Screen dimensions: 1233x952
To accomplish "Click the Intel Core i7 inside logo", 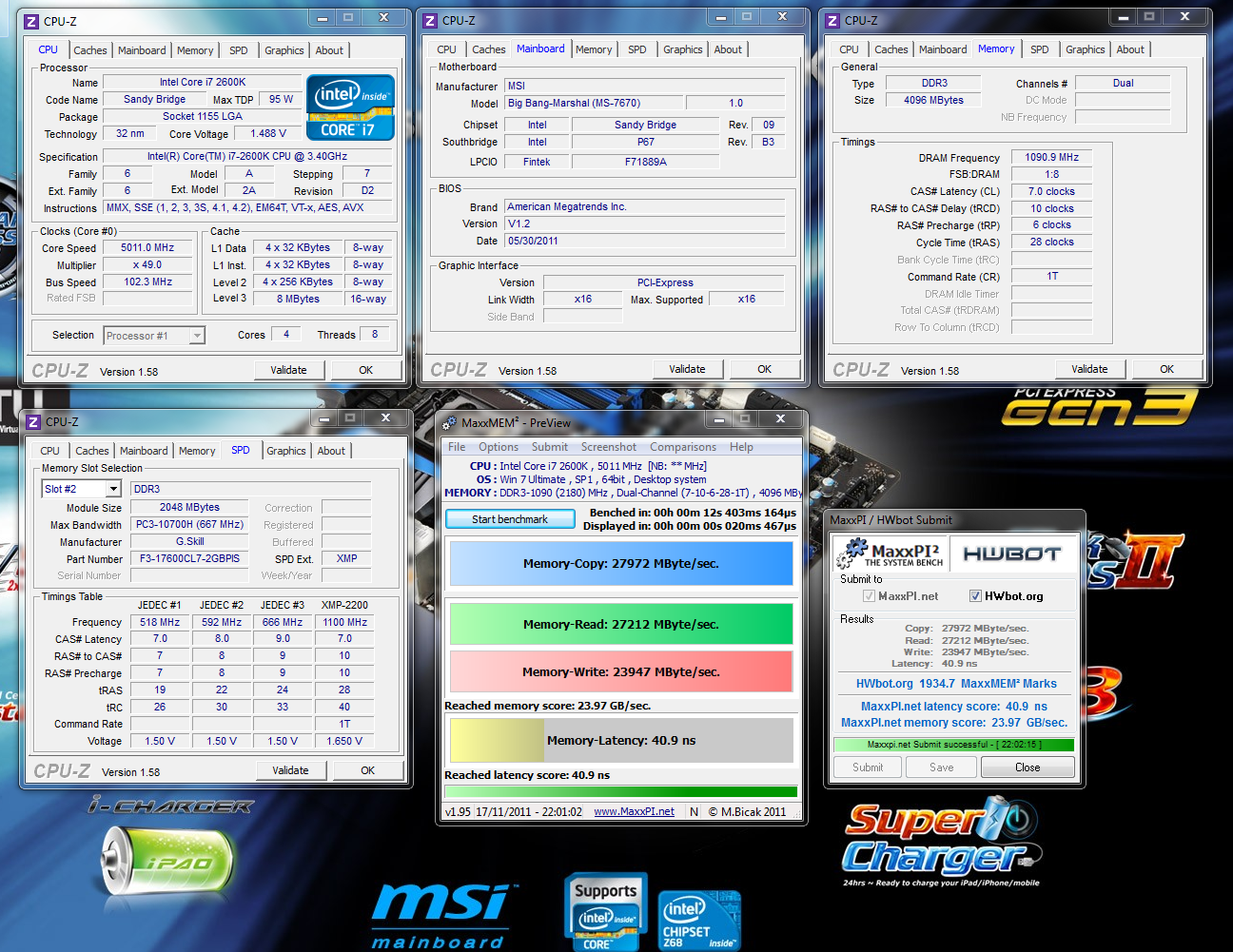I will pyautogui.click(x=350, y=107).
